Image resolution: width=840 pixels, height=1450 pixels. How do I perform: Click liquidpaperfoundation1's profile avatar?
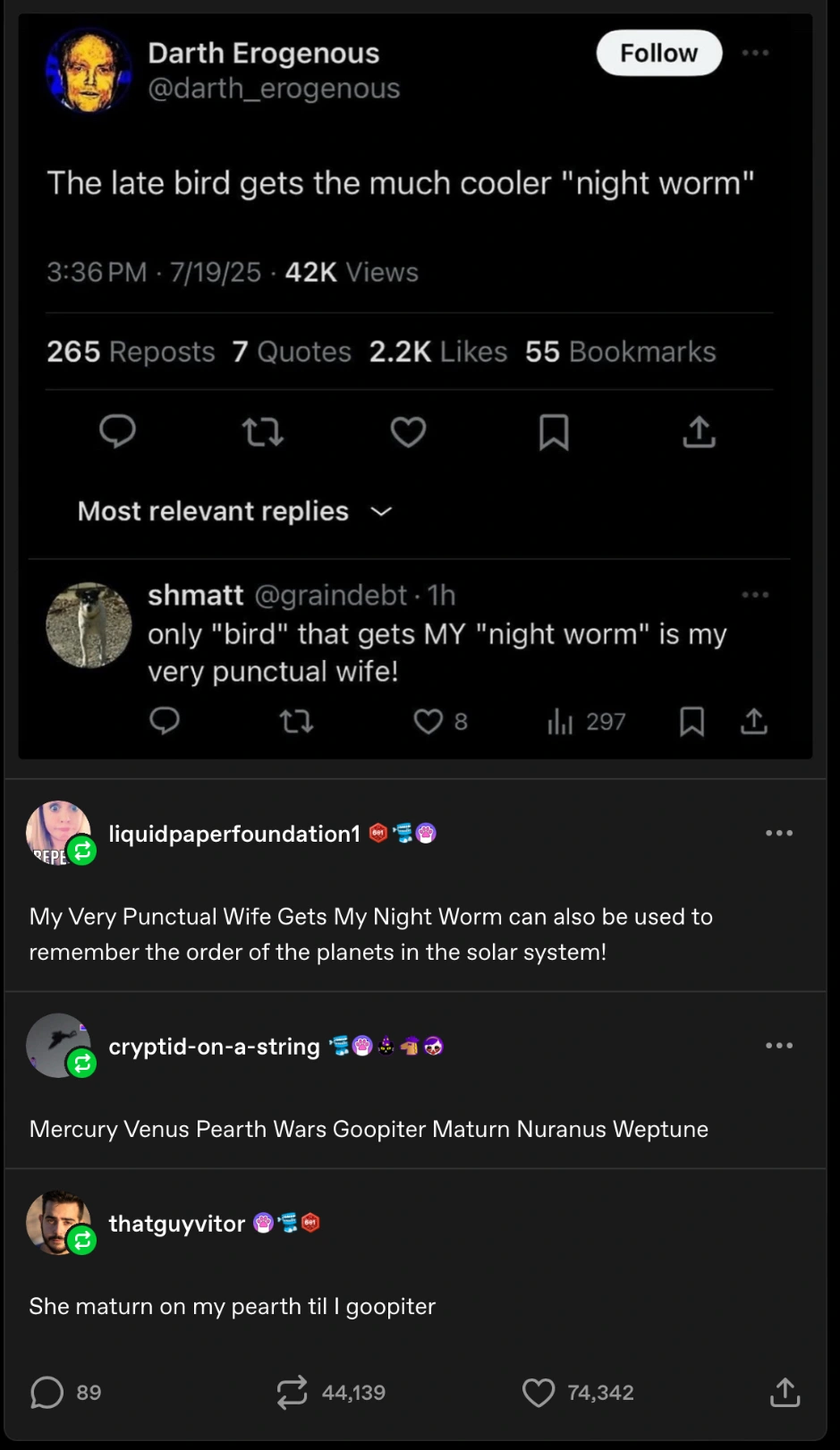(59, 833)
